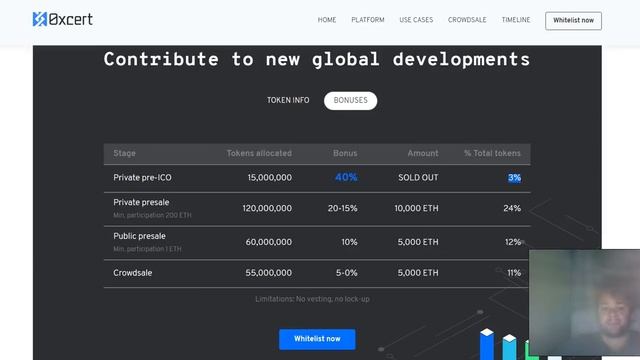Screen dimensions: 640x360
Task: Open the HOME nav link
Action: pos(327,20)
